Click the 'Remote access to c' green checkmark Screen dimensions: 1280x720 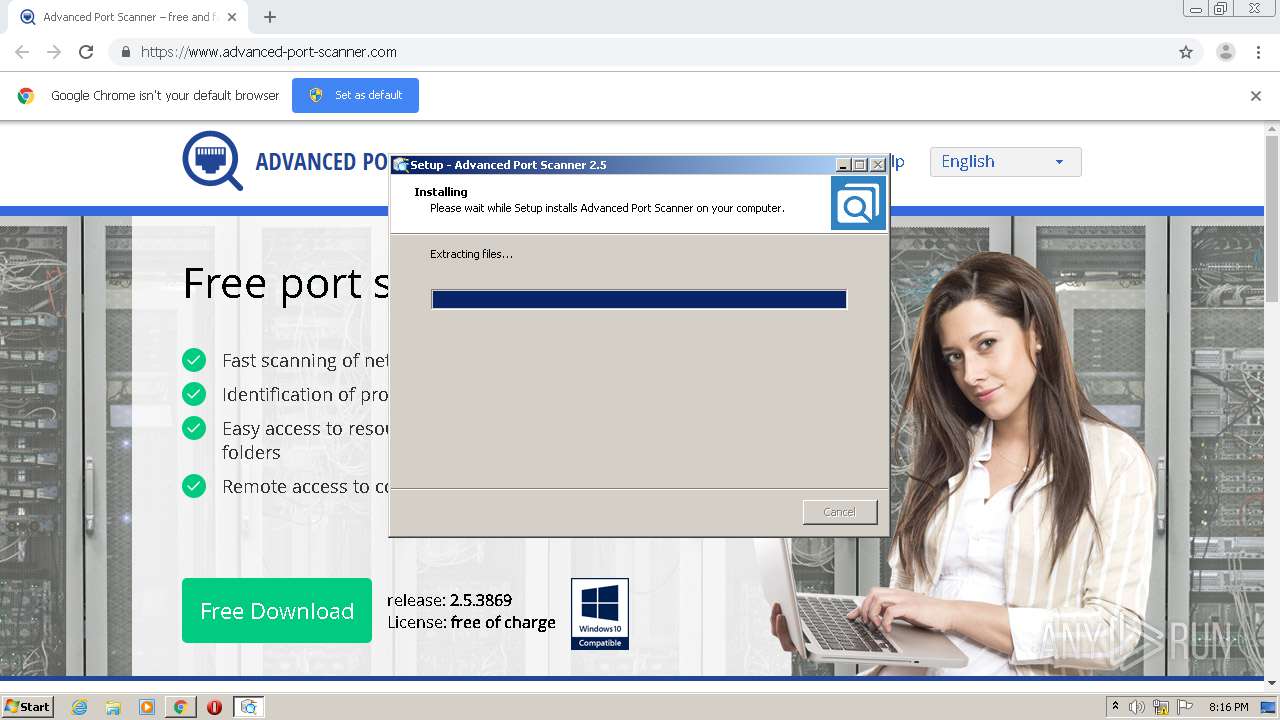click(x=194, y=486)
